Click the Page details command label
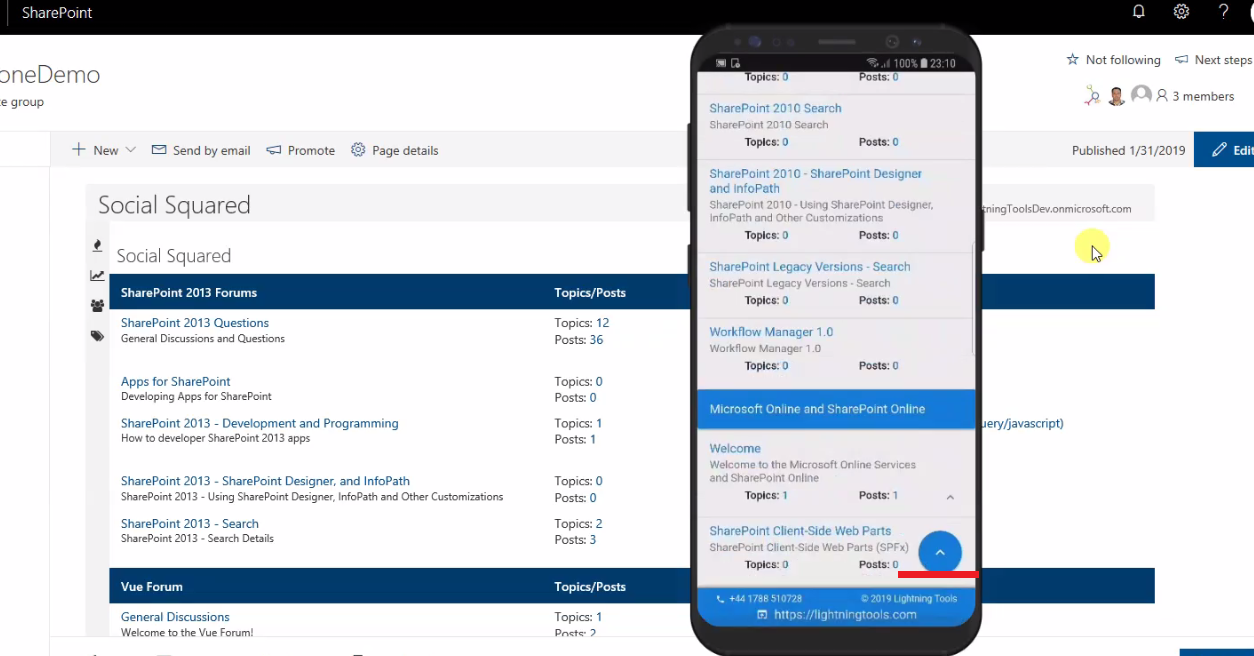Image resolution: width=1254 pixels, height=656 pixels. coord(405,150)
